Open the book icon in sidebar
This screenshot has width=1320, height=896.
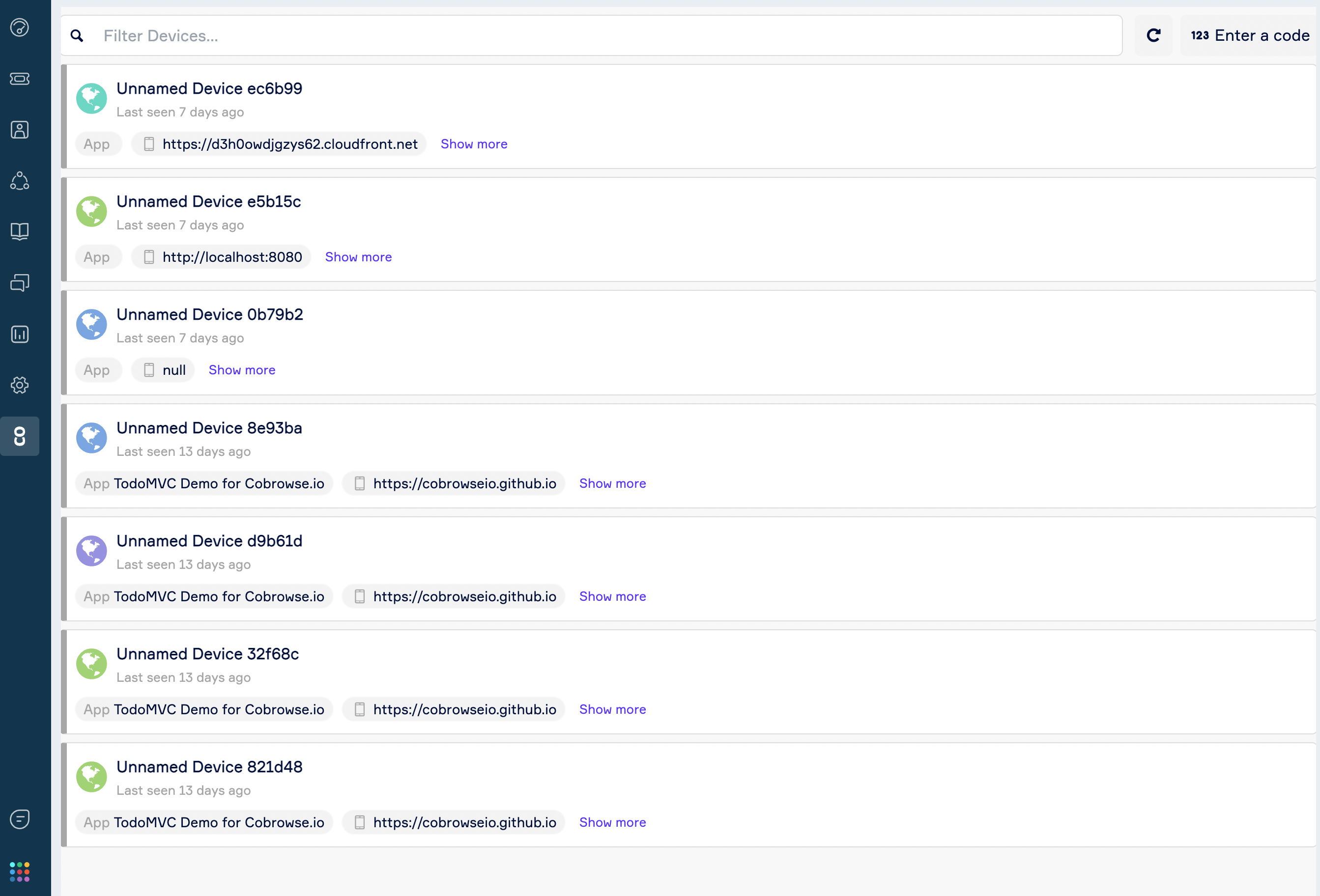tap(20, 231)
